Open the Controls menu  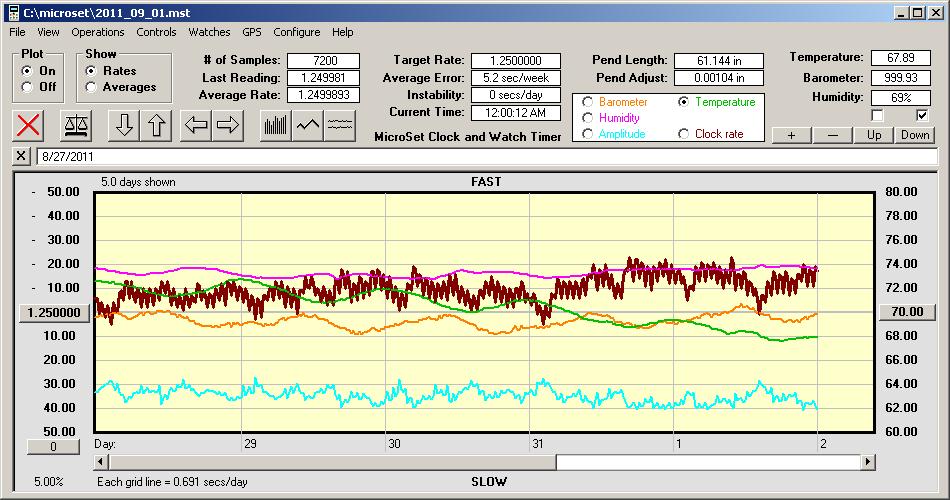156,32
